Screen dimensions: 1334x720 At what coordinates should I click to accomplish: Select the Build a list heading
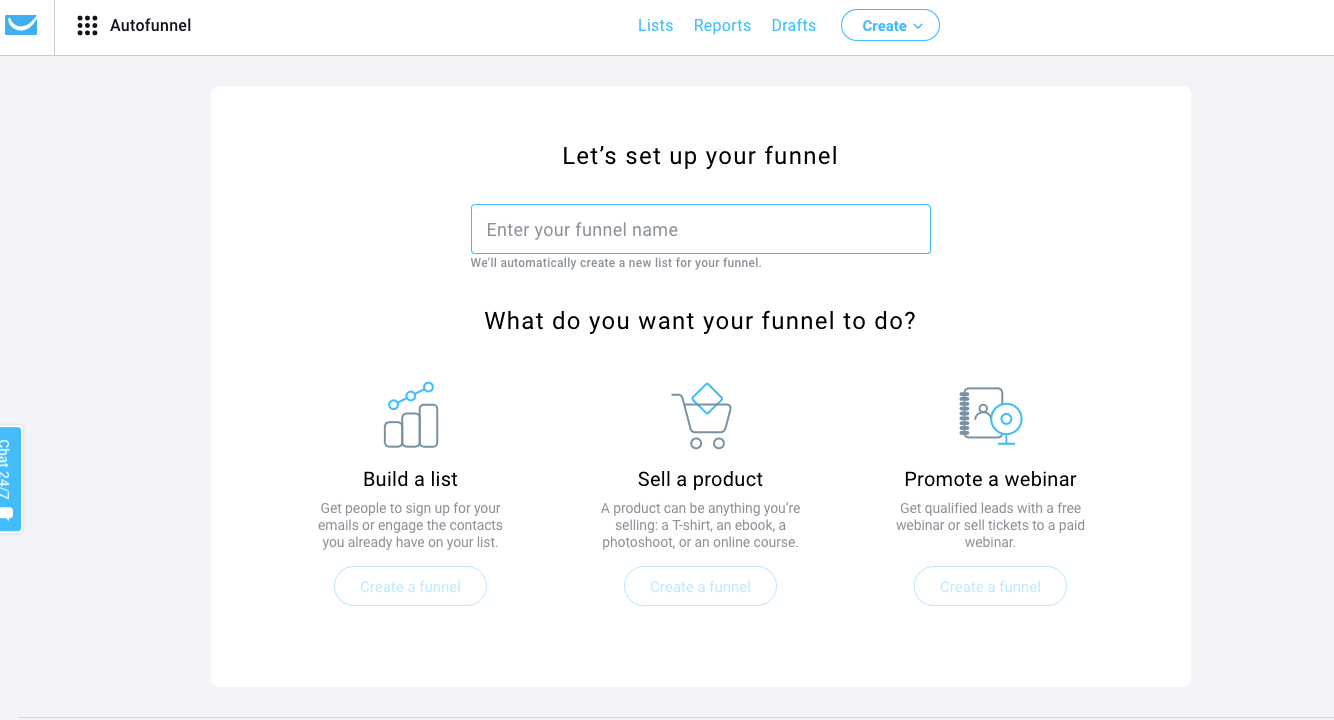pyautogui.click(x=411, y=479)
